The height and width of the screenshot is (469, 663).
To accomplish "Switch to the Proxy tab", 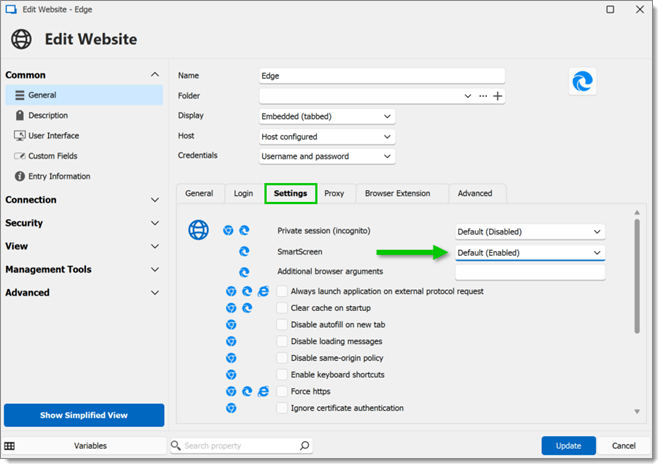I will pos(334,193).
